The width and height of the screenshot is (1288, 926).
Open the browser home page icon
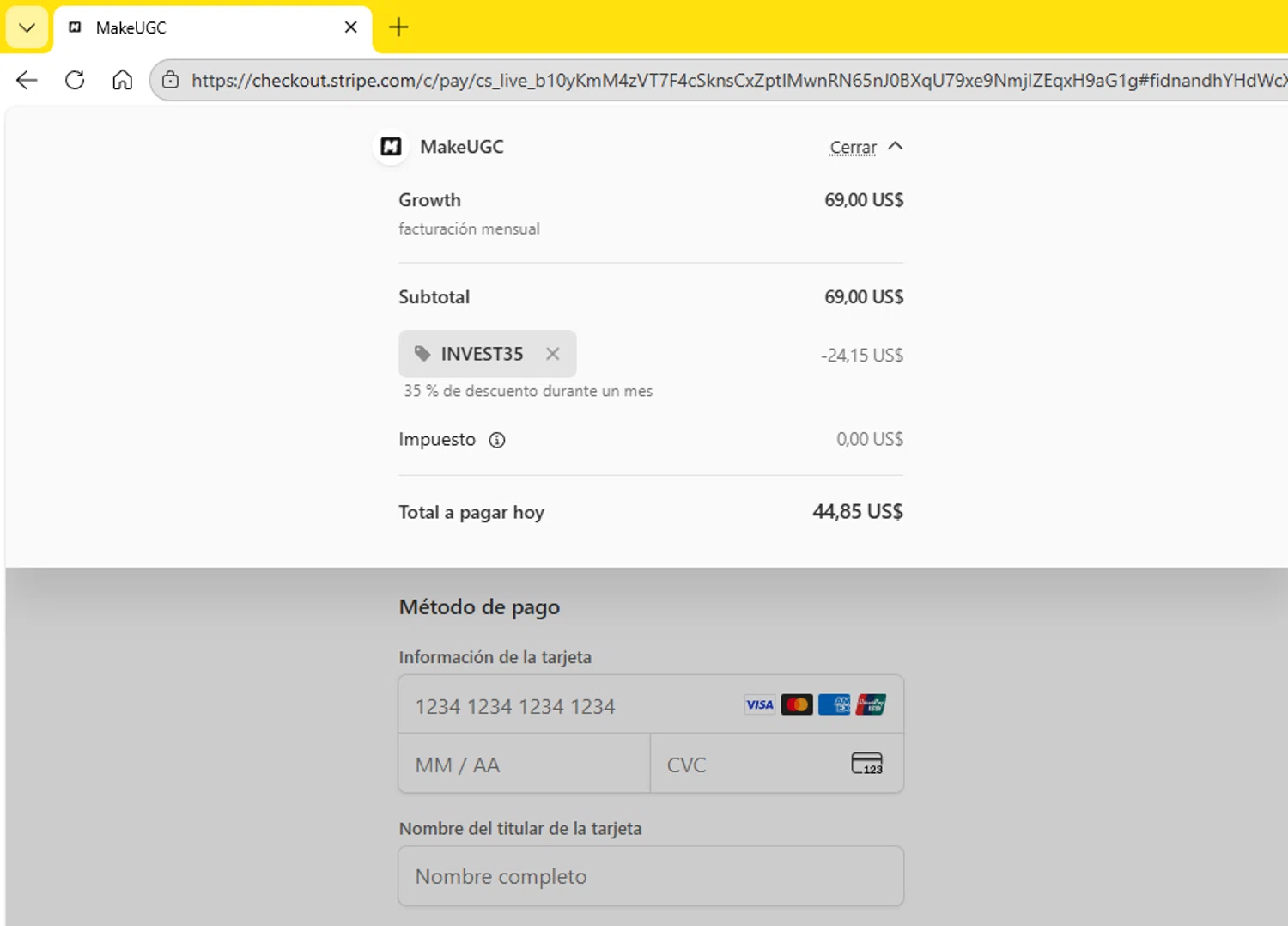[123, 80]
